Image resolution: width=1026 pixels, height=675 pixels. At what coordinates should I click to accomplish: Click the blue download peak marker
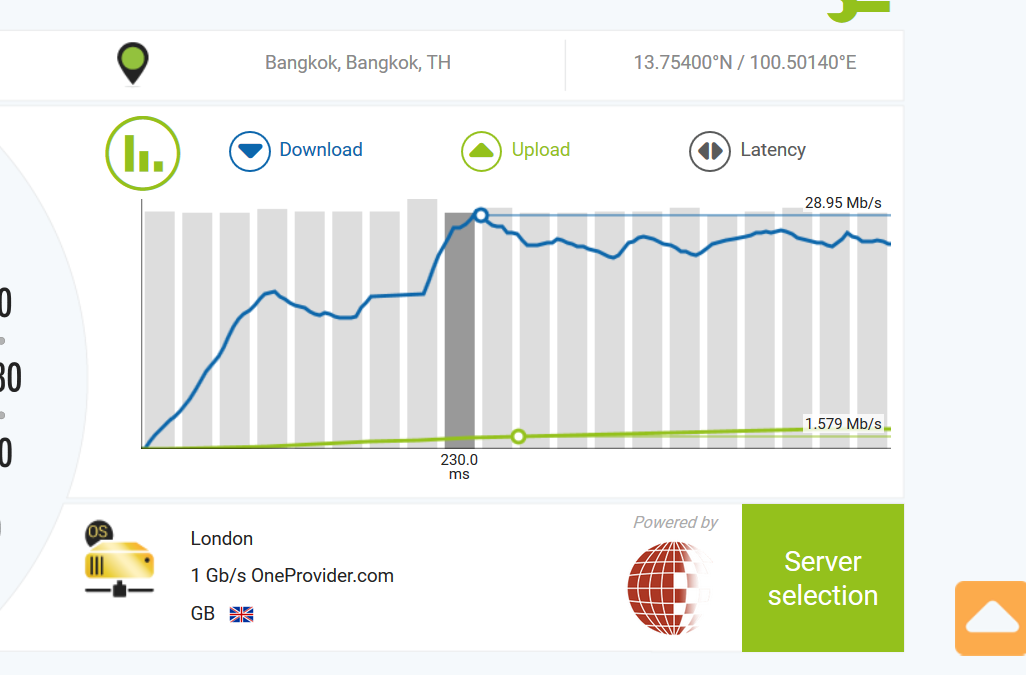click(x=481, y=215)
